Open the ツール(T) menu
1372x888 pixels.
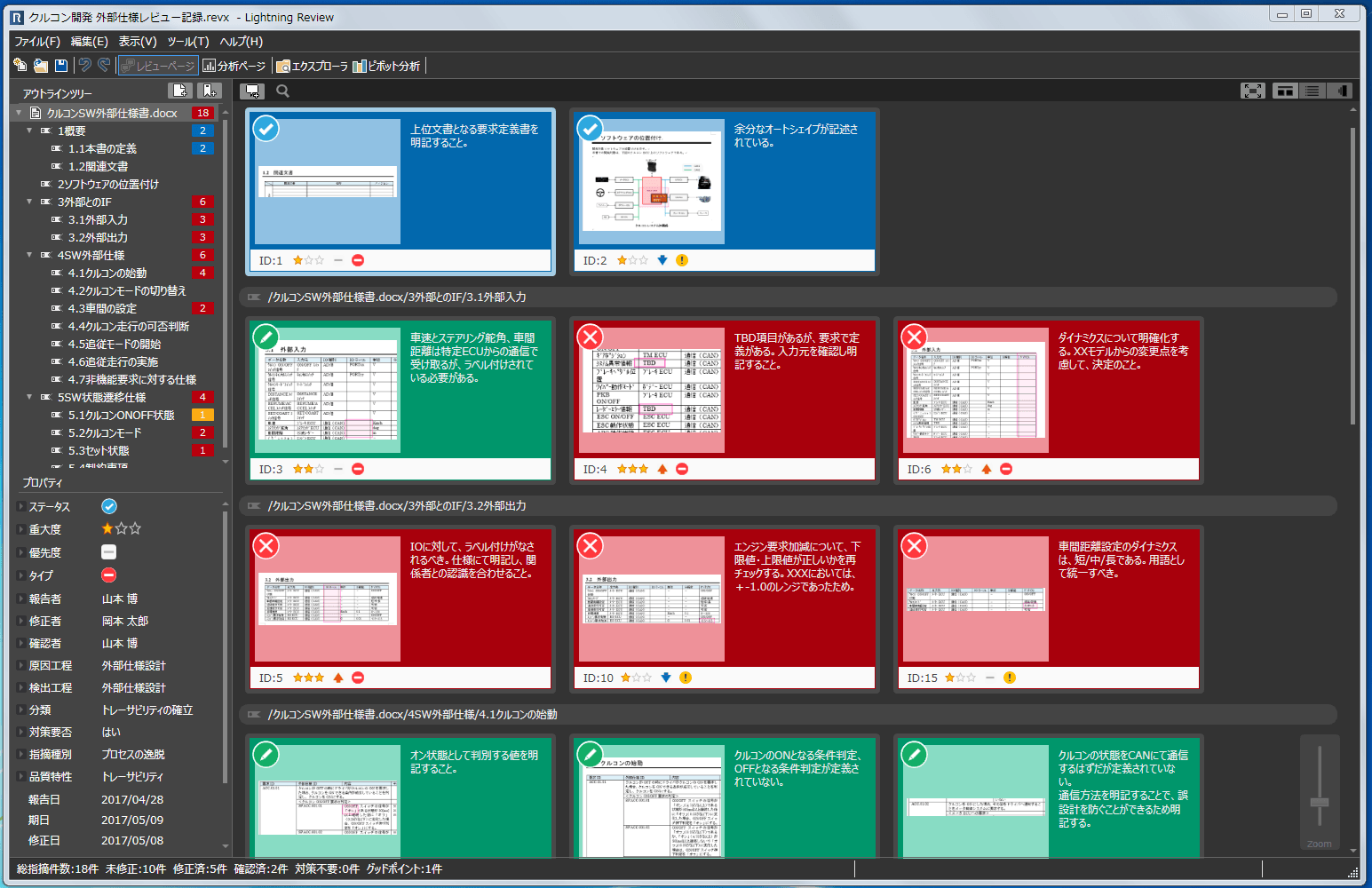187,42
